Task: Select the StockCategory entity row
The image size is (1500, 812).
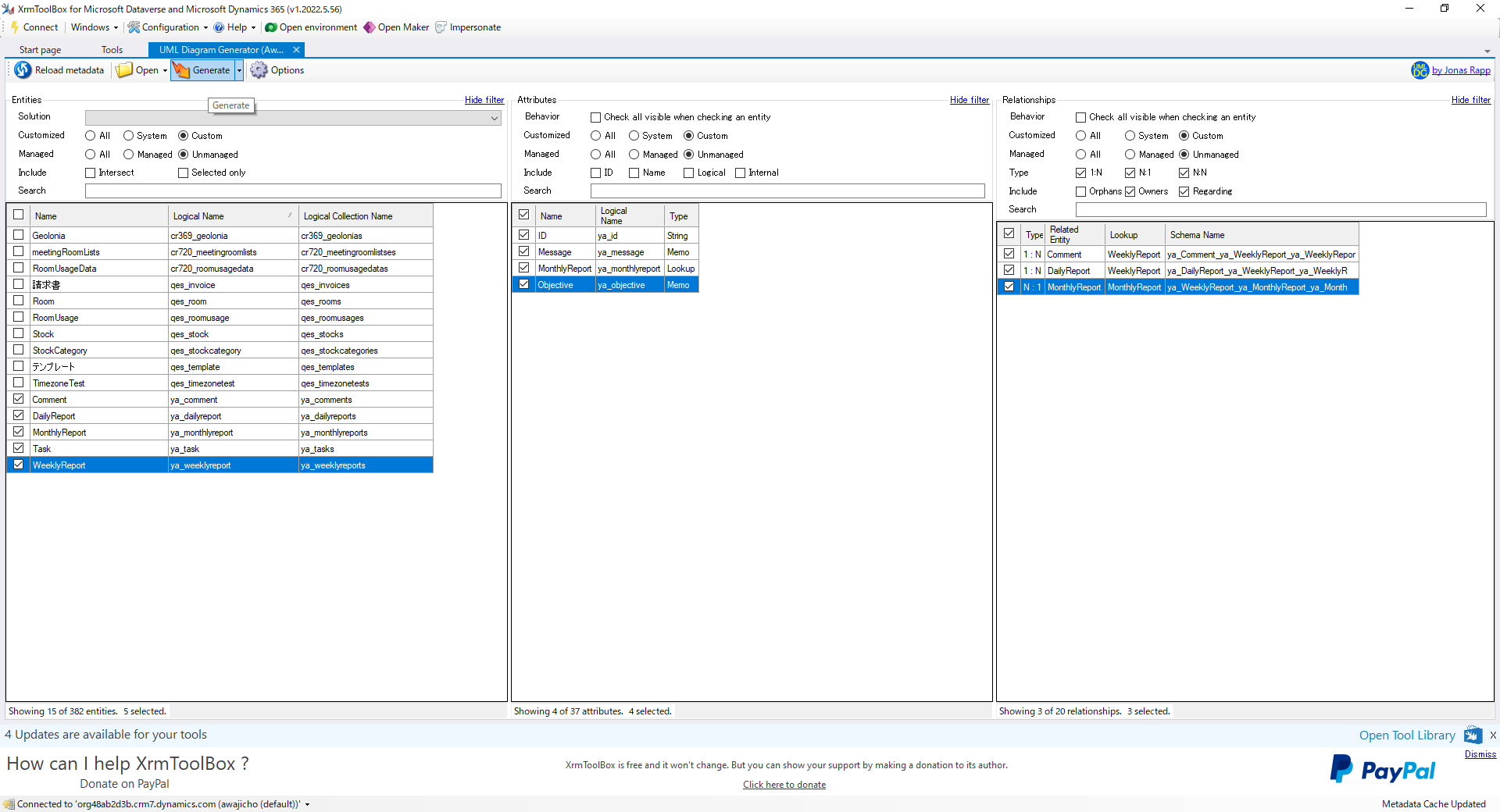Action: tap(220, 351)
